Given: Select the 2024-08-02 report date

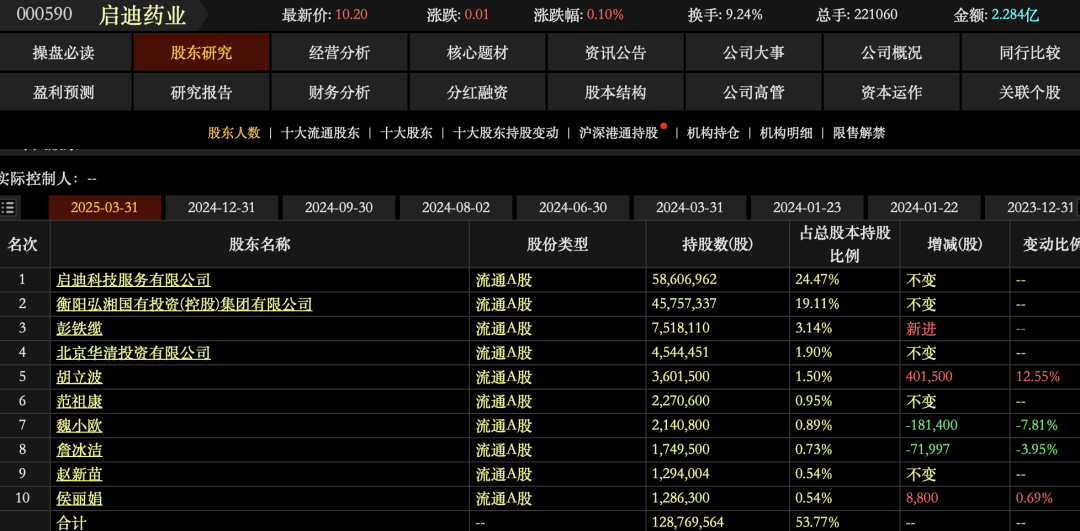Looking at the screenshot, I should [x=456, y=207].
